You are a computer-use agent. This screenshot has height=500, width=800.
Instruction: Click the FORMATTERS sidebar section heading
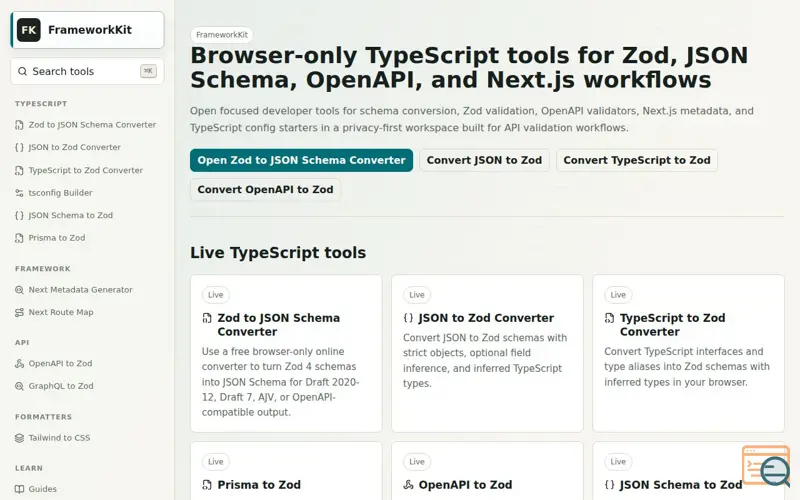pos(43,417)
